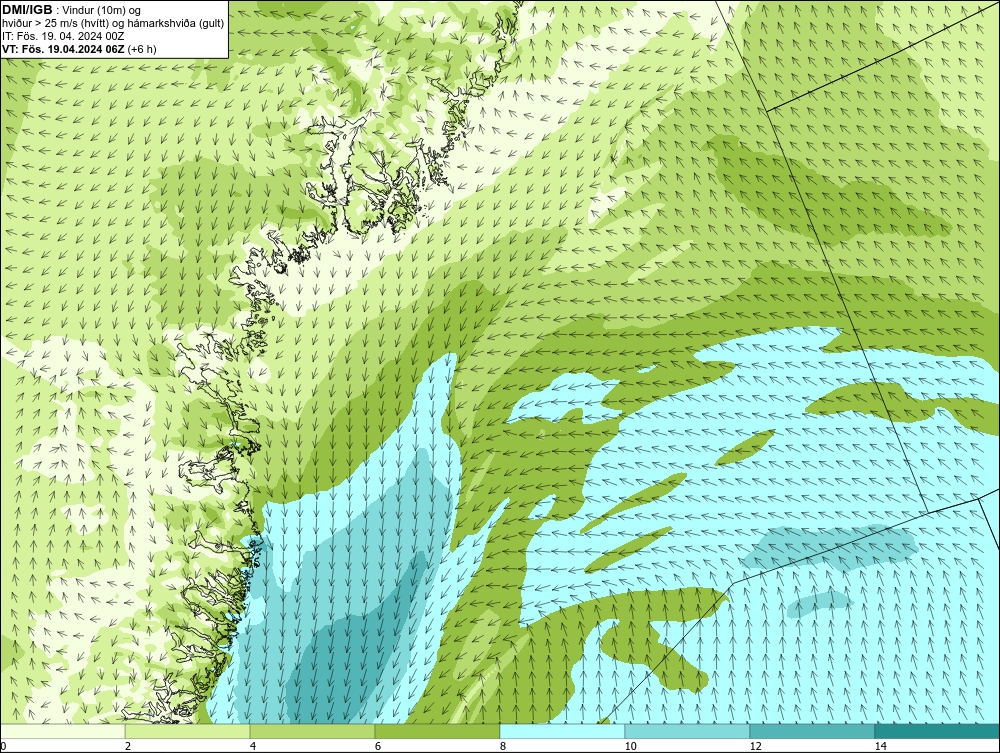Click the colorbar label '0'
This screenshot has width=1000, height=753.
(3, 747)
